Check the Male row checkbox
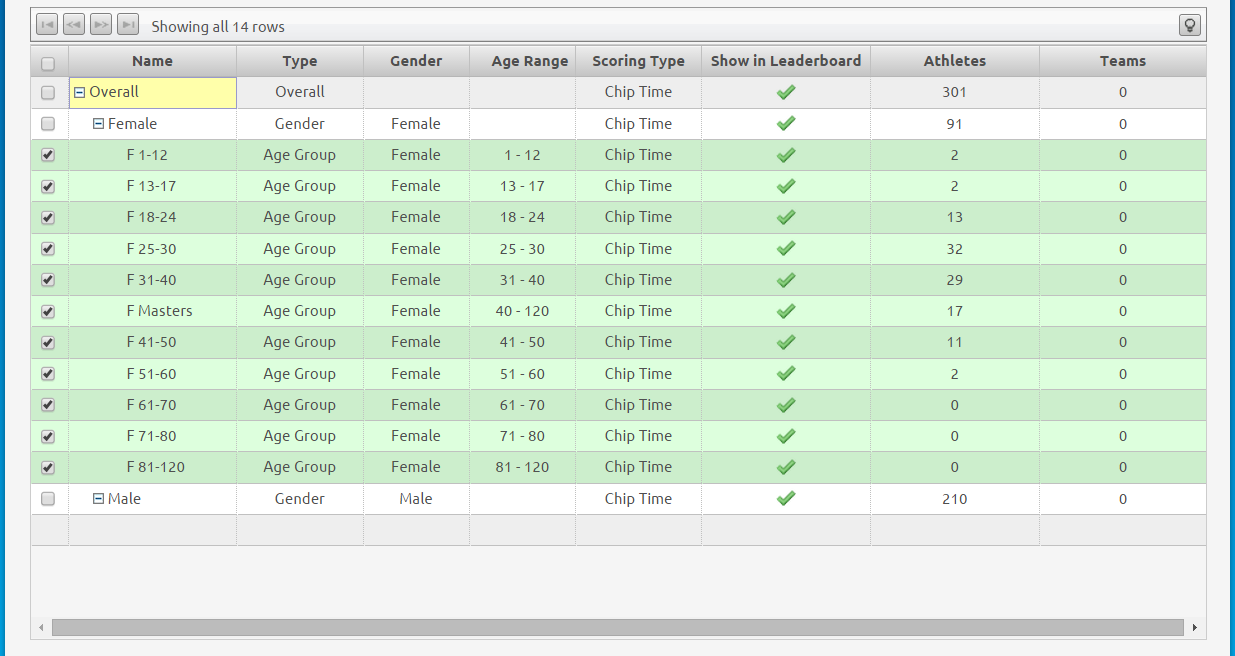 (x=48, y=499)
